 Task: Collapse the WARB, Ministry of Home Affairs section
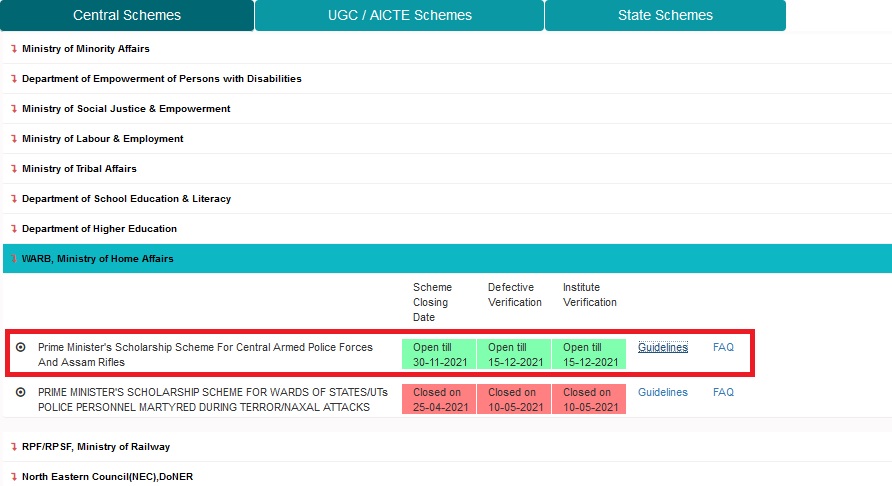(97, 259)
